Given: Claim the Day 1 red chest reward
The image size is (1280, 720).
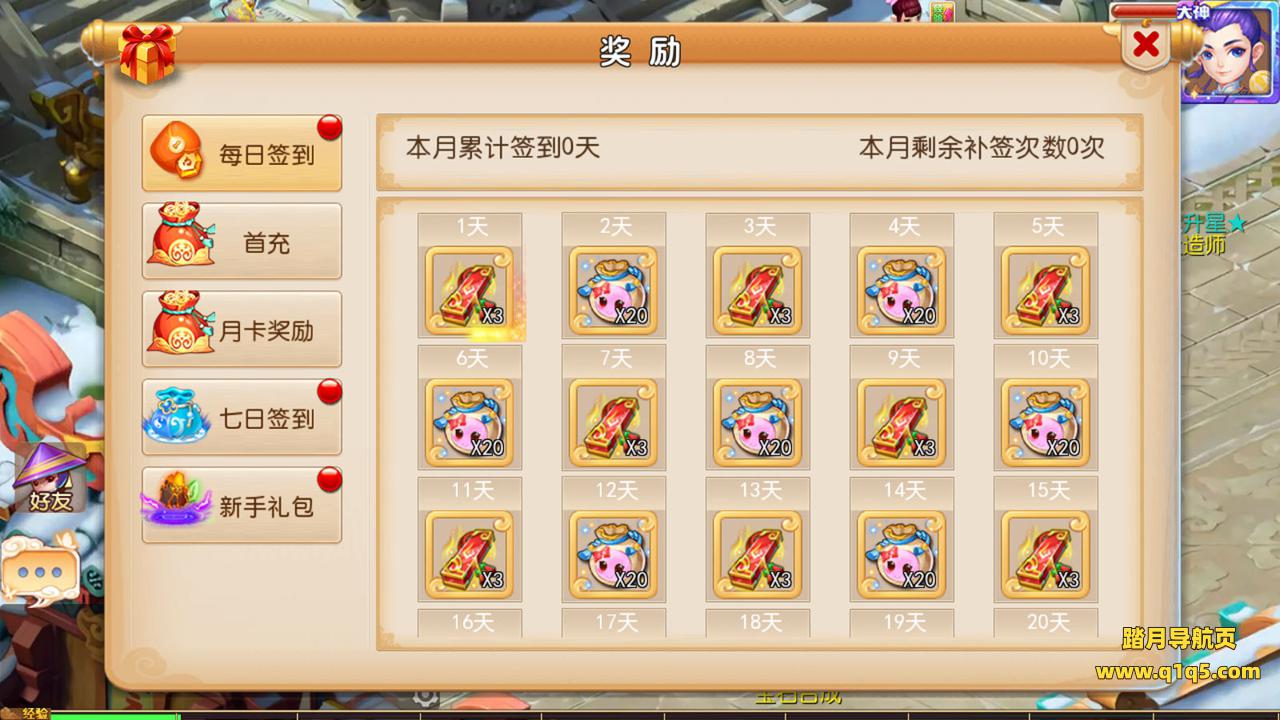Looking at the screenshot, I should coord(469,290).
